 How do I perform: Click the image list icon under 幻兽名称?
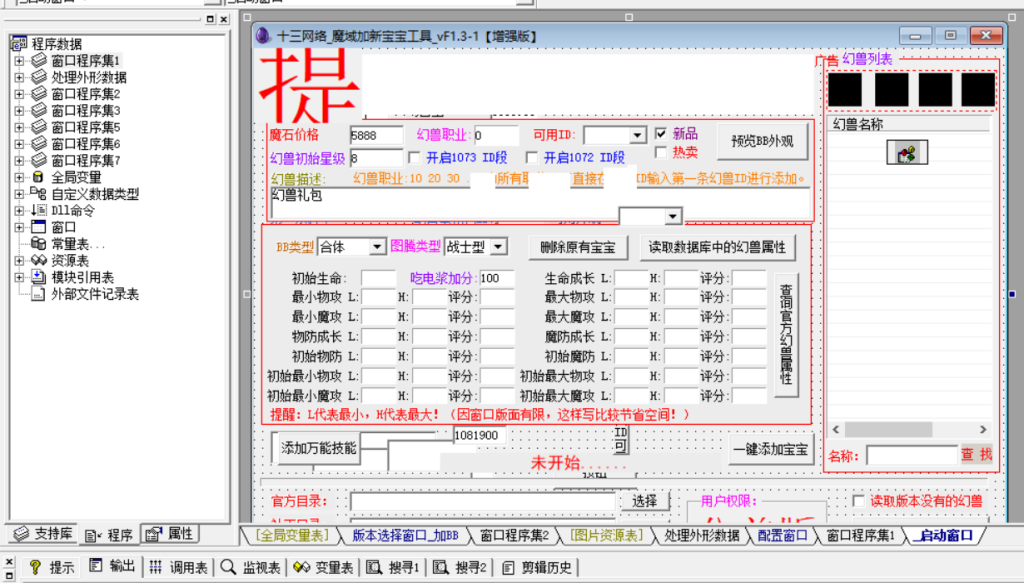click(907, 153)
